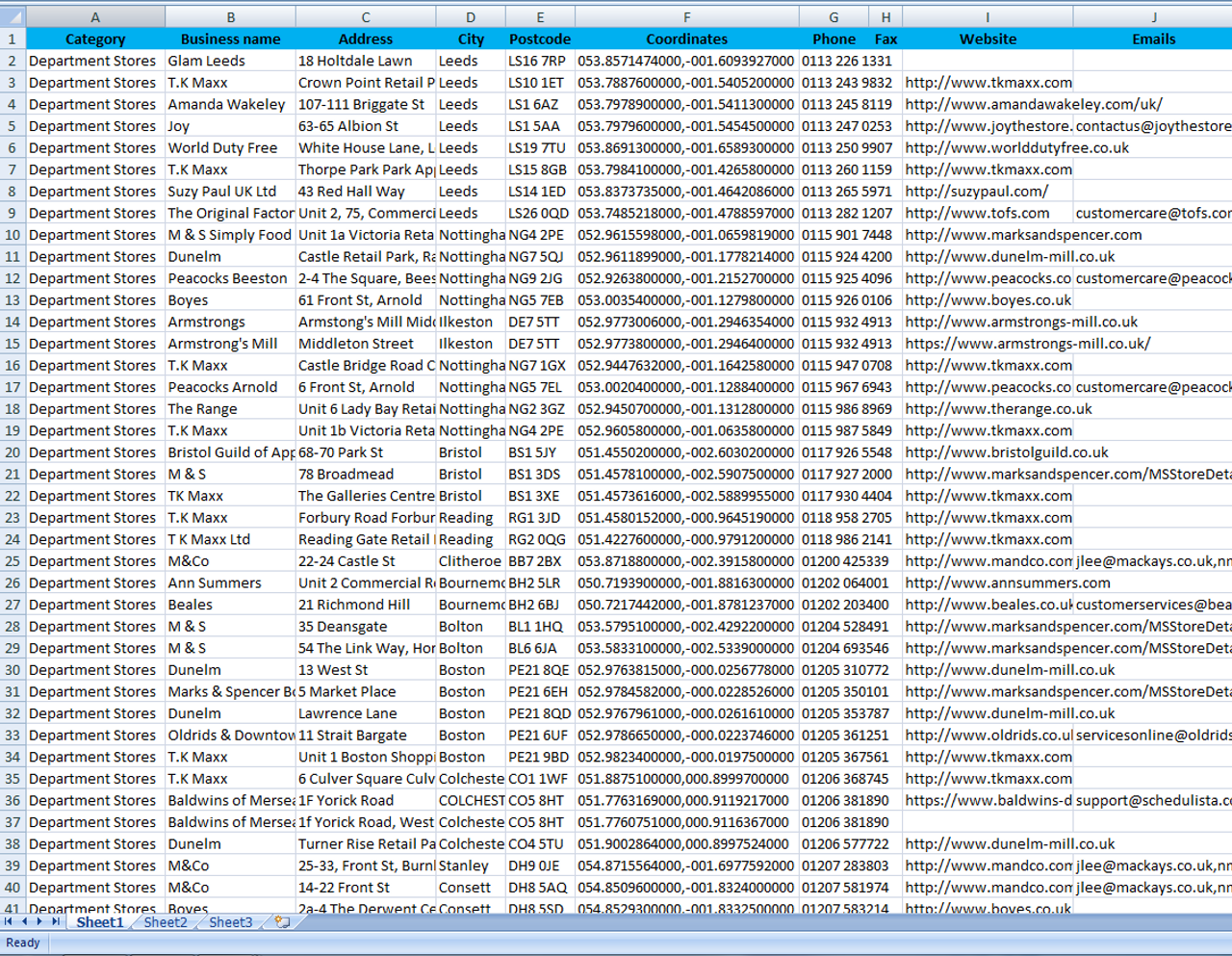Select the 'Clitheroe' city cell
The image size is (1232, 956).
click(471, 561)
